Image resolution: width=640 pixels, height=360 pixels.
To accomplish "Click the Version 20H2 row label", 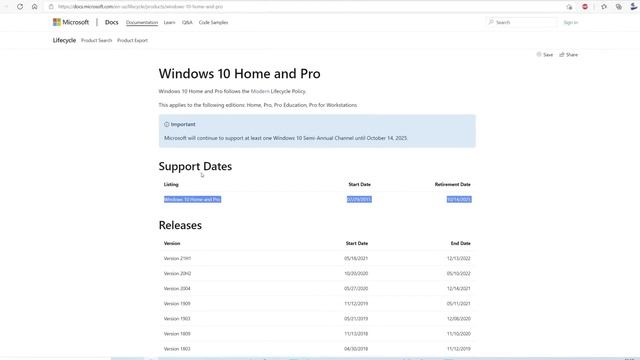I will click(177, 273).
